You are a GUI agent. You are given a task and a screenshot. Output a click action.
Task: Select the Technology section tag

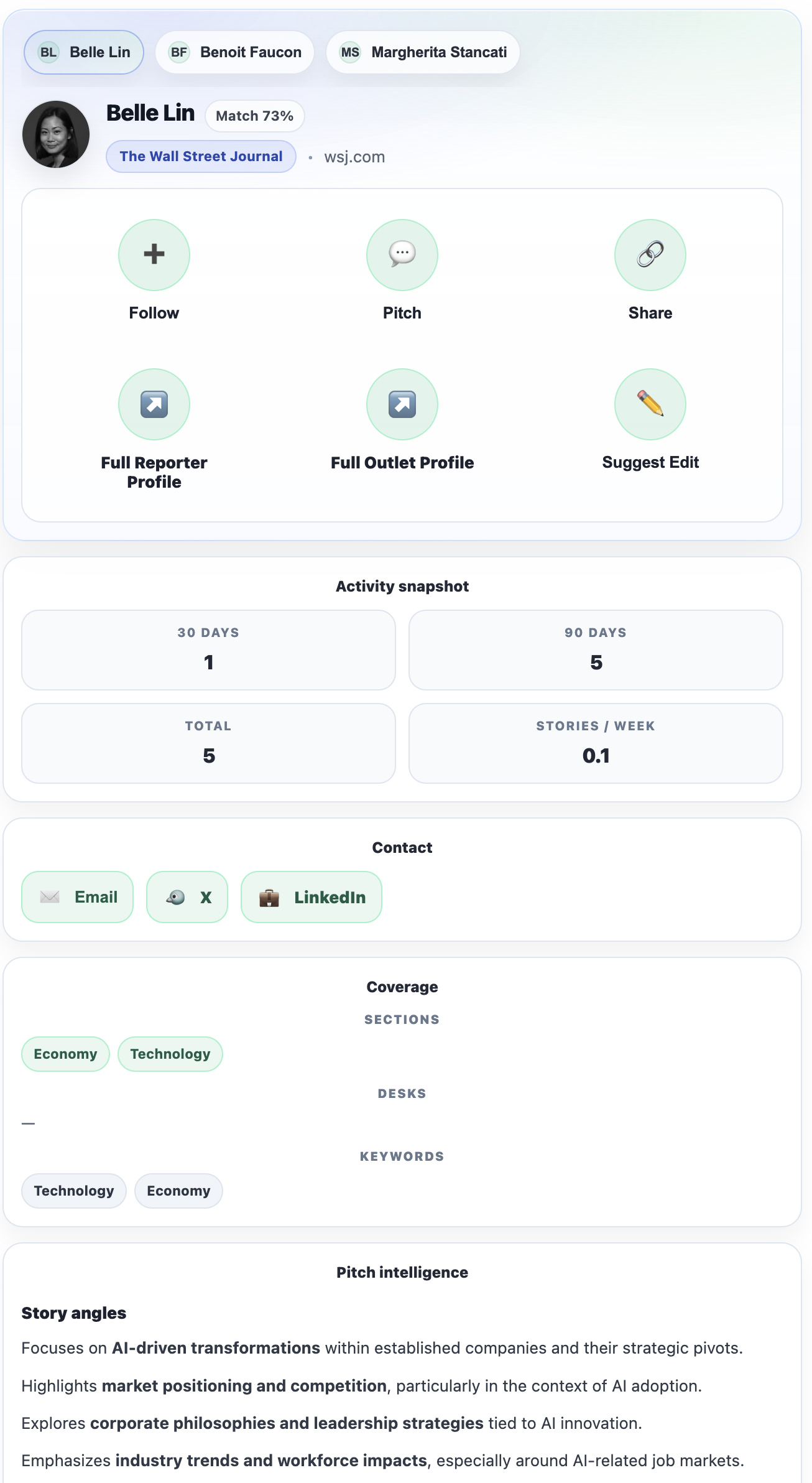pos(170,1054)
